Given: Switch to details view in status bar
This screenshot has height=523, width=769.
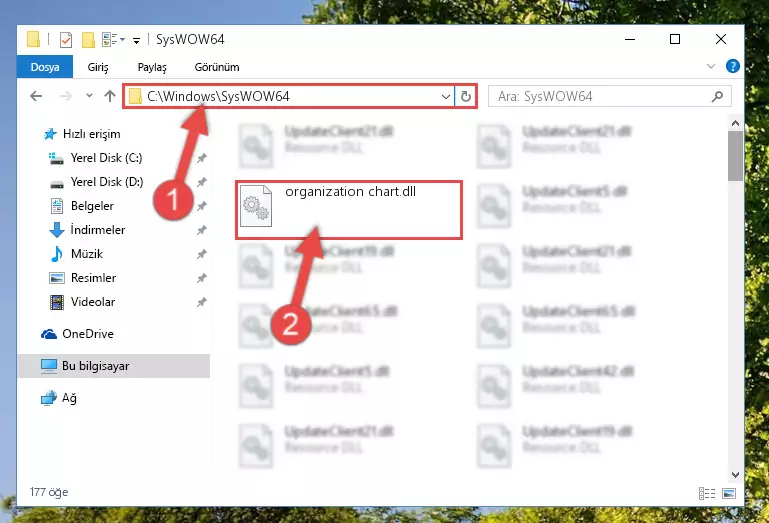Looking at the screenshot, I should [x=707, y=493].
